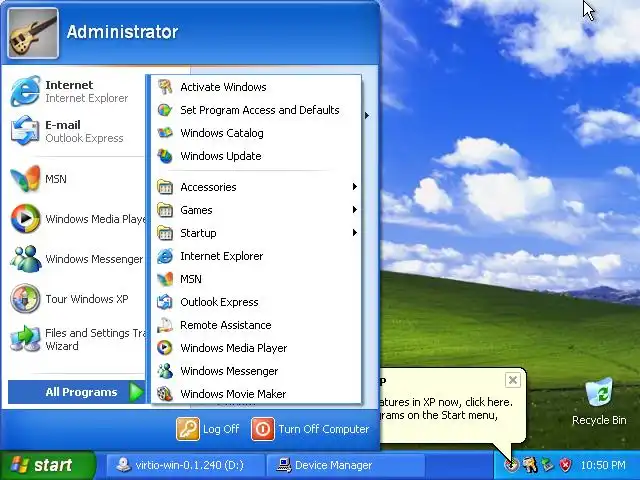Click the Games folder icon
The width and height of the screenshot is (640, 480).
[165, 210]
